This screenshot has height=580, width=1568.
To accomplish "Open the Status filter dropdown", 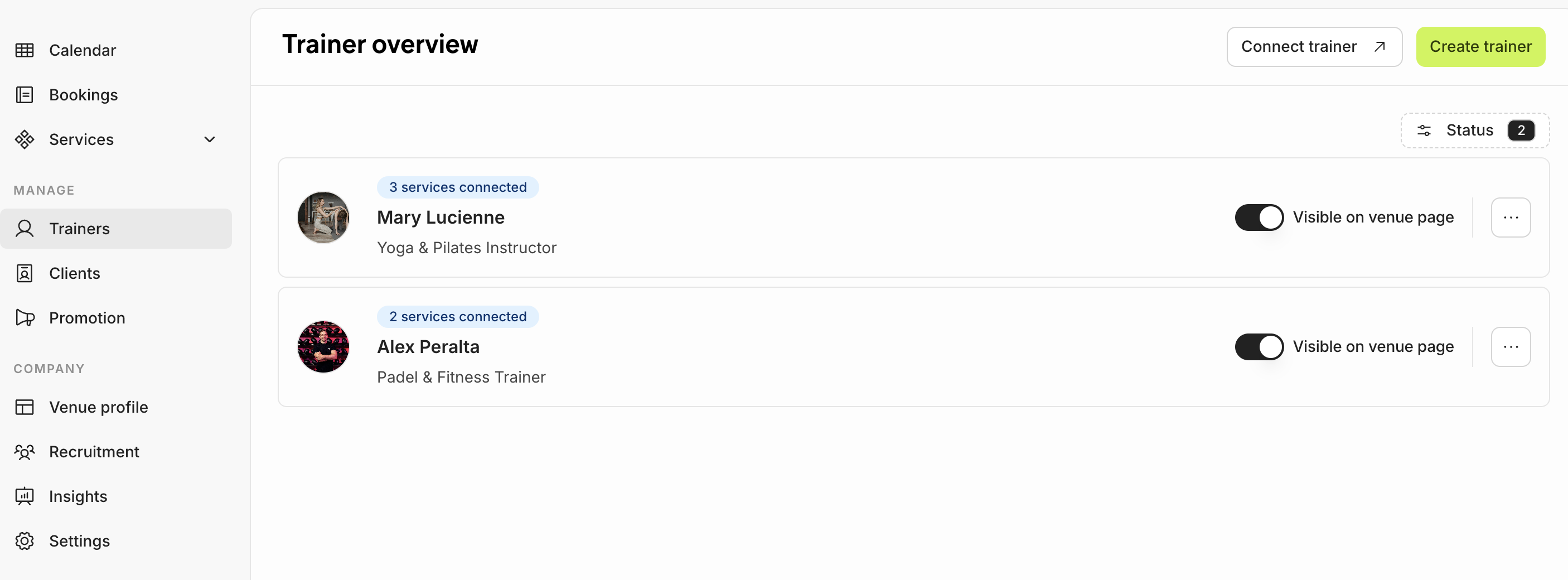I will 1474,130.
